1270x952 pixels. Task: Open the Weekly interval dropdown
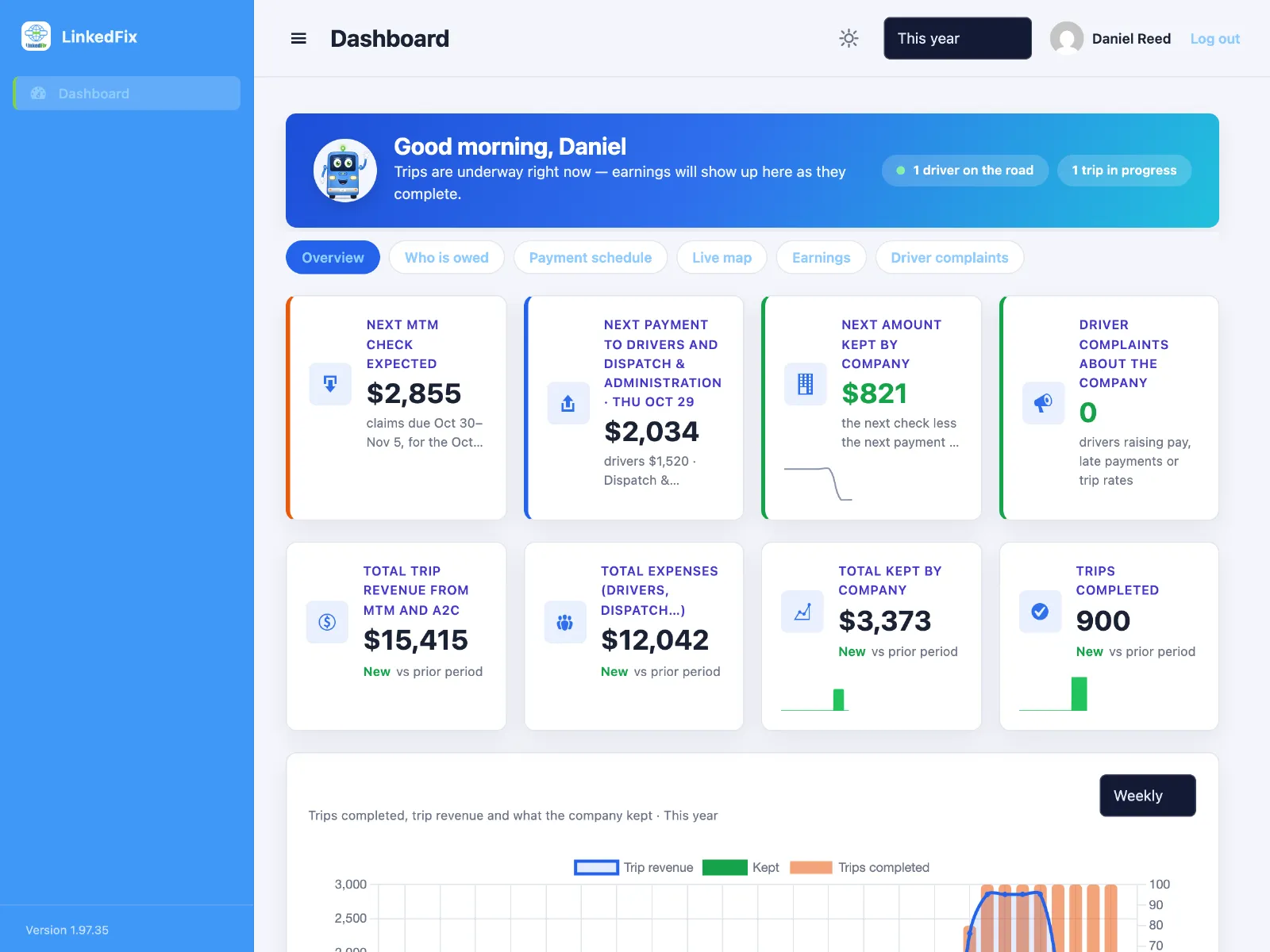point(1147,796)
